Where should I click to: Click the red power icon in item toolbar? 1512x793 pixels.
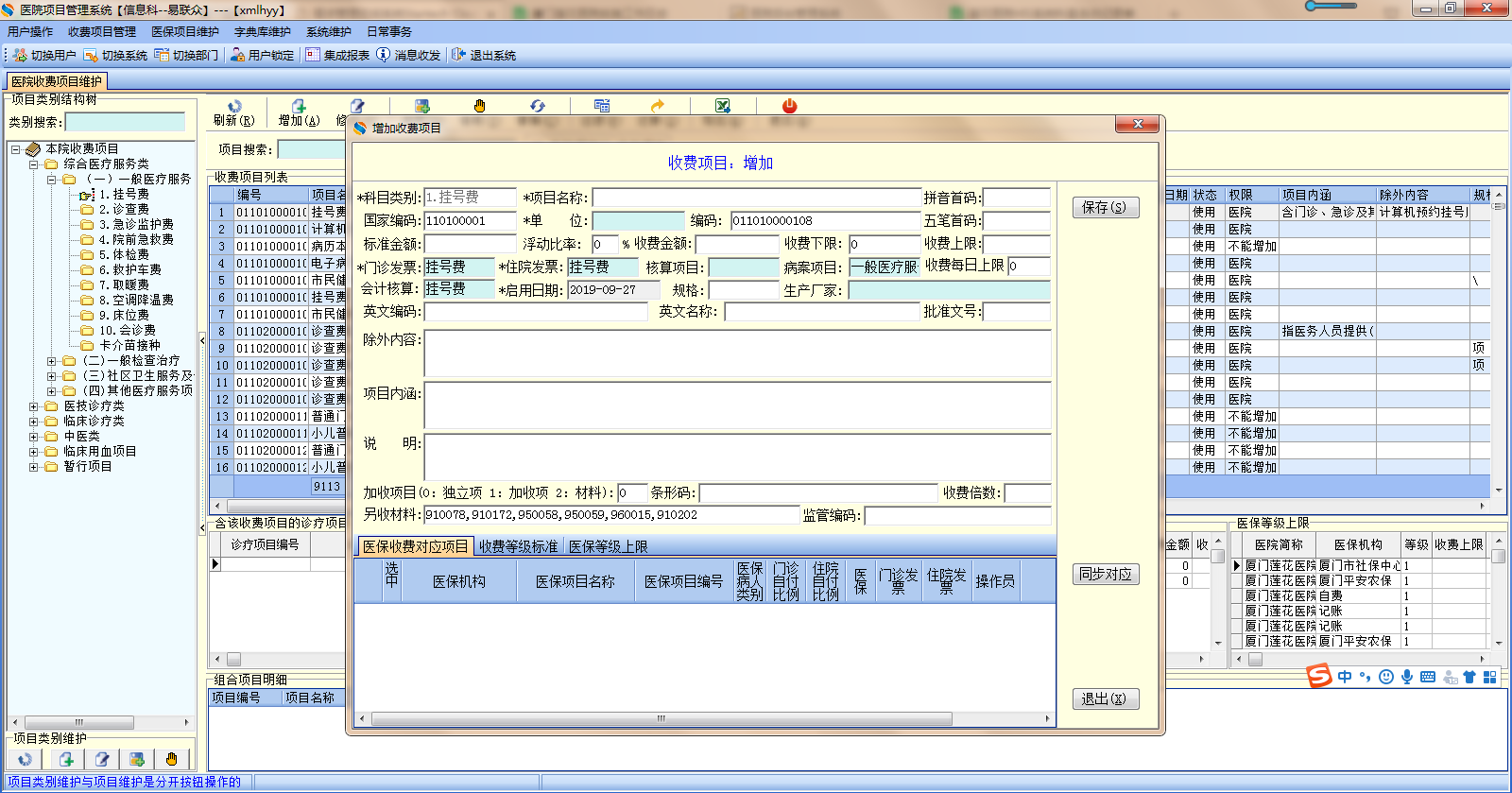[790, 106]
